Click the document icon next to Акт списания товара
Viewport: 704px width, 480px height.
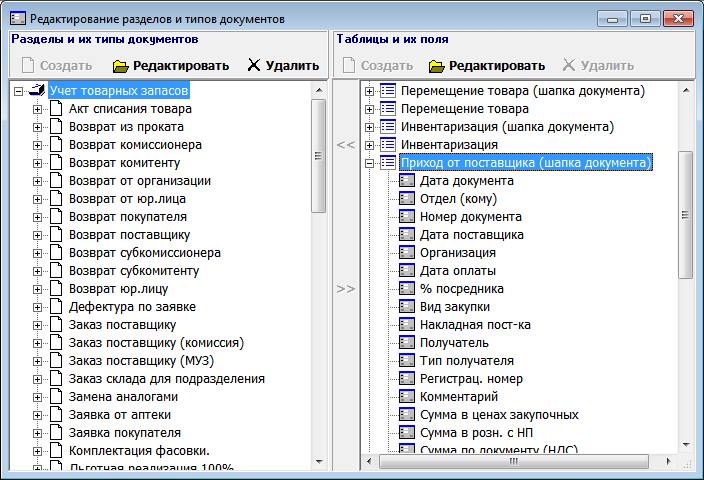click(x=56, y=109)
